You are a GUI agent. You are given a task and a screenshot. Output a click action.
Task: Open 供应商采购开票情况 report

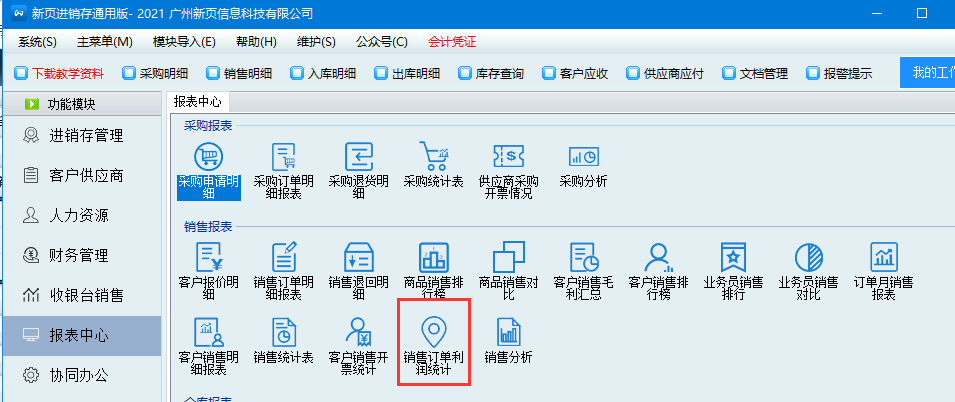(x=508, y=157)
